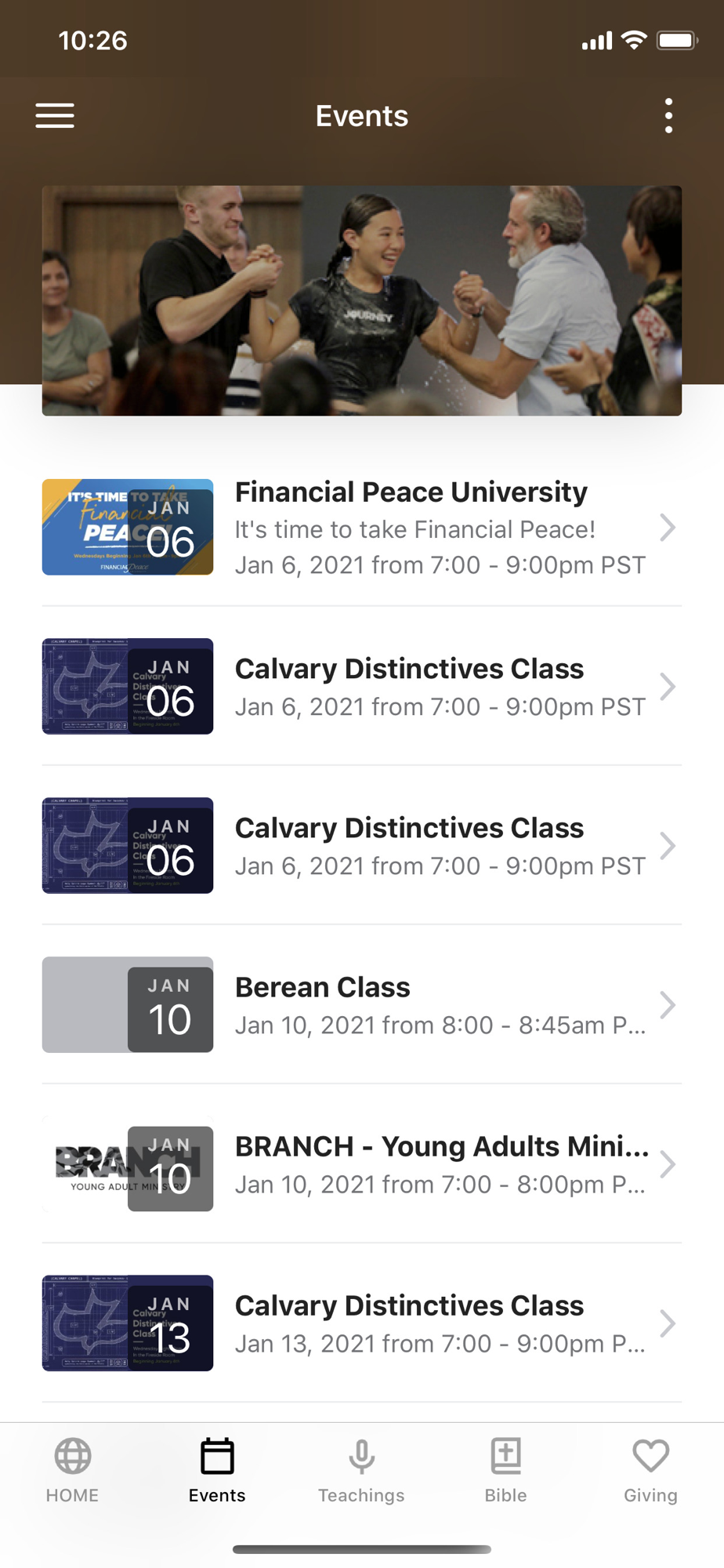Open the Bible book icon
The image size is (724, 1568).
pyautogui.click(x=506, y=1456)
